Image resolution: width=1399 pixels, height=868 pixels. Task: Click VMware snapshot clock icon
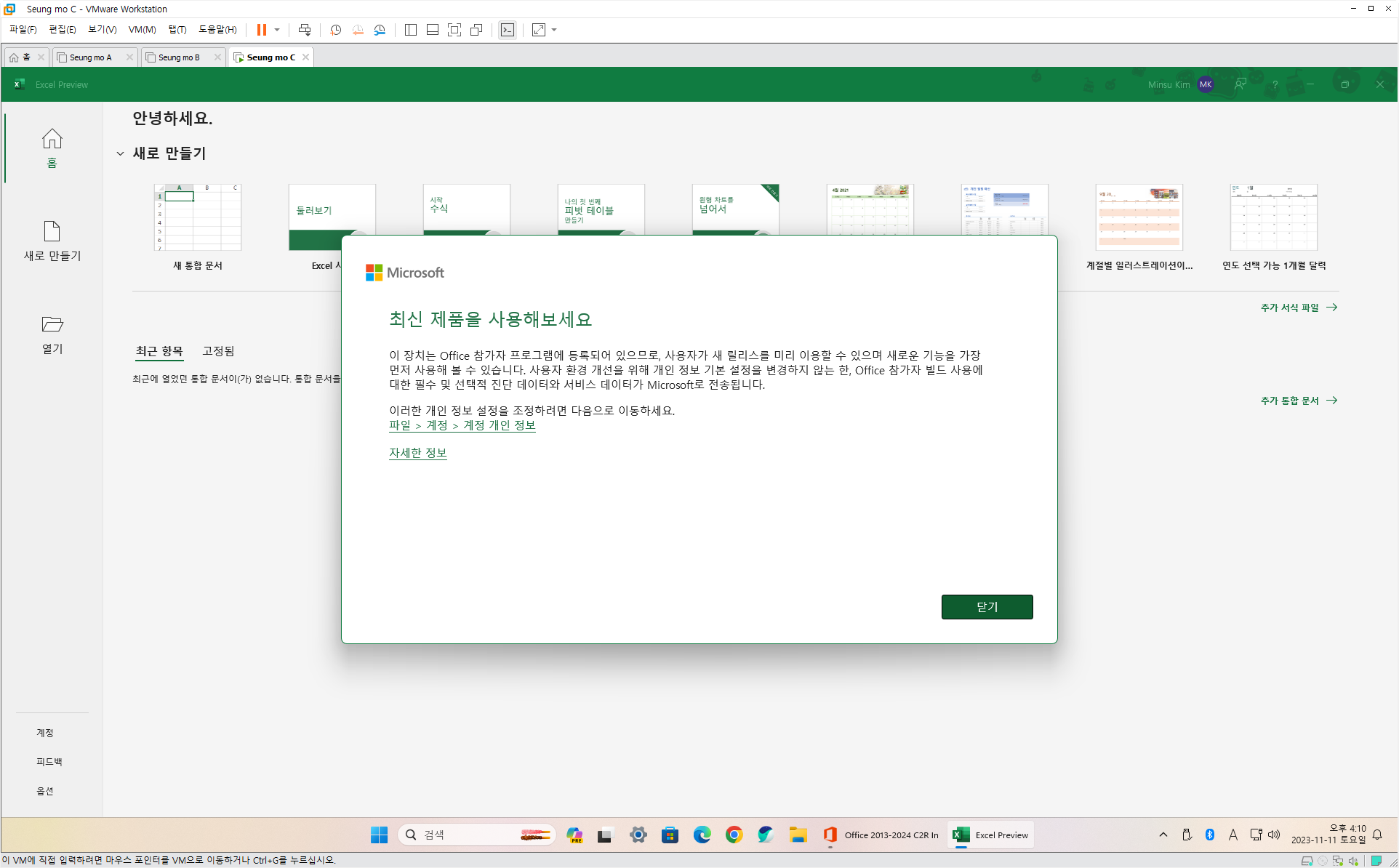tap(335, 30)
